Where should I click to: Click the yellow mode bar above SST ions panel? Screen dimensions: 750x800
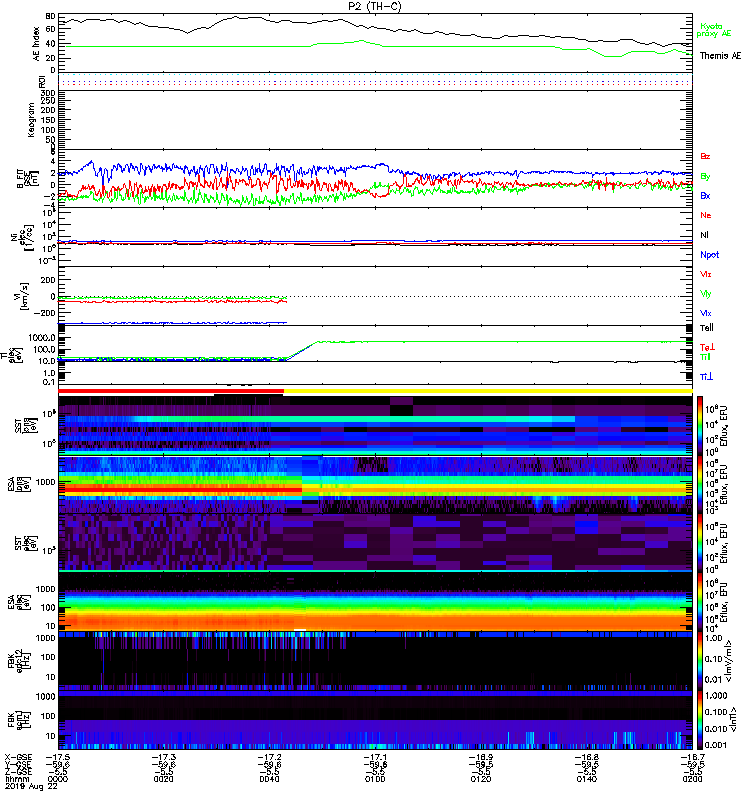(x=488, y=391)
